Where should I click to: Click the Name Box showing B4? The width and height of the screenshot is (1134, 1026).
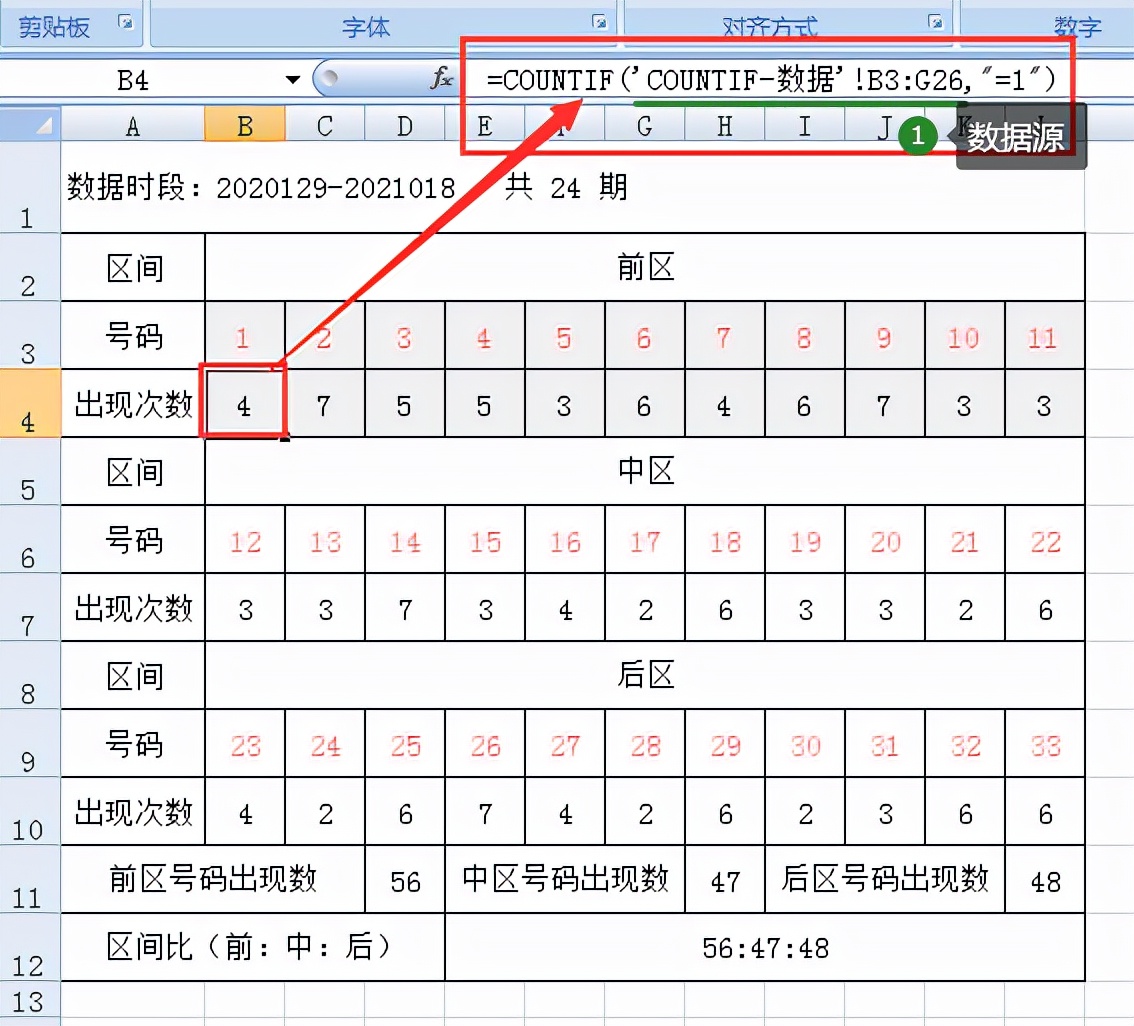134,79
